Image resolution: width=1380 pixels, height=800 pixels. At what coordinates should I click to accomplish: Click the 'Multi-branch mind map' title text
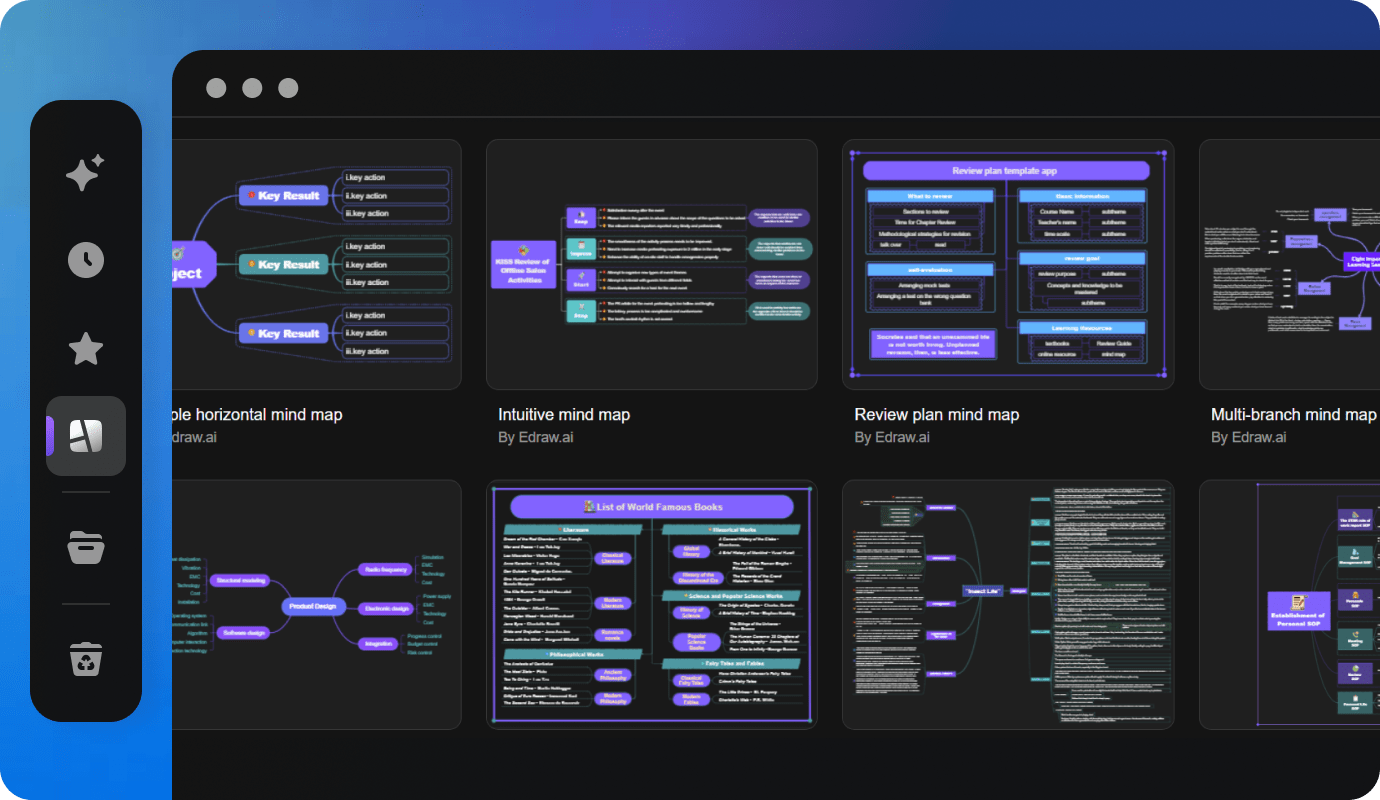[x=1294, y=414]
